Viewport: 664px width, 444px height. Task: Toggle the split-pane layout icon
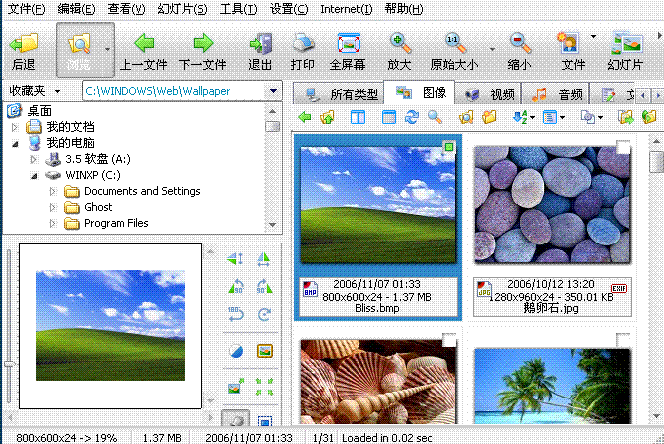(358, 117)
